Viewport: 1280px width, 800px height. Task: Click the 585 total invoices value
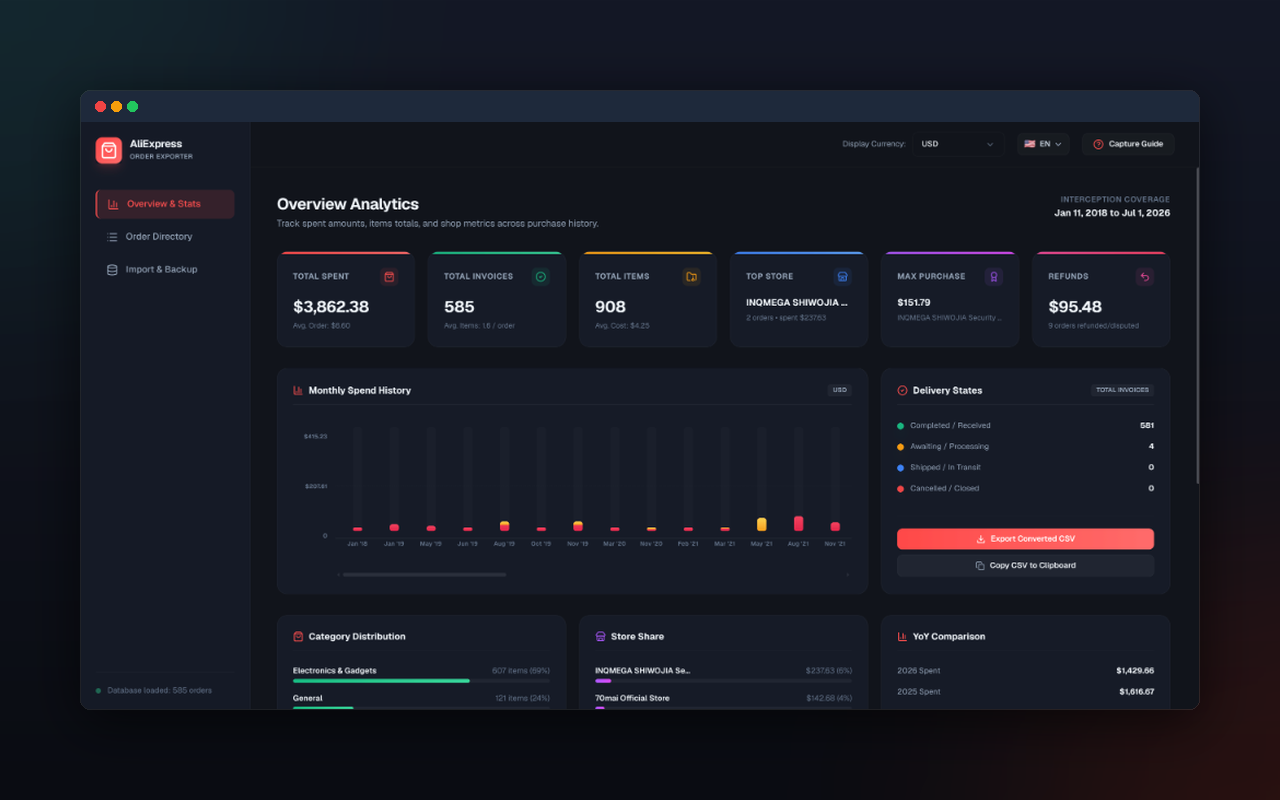459,307
